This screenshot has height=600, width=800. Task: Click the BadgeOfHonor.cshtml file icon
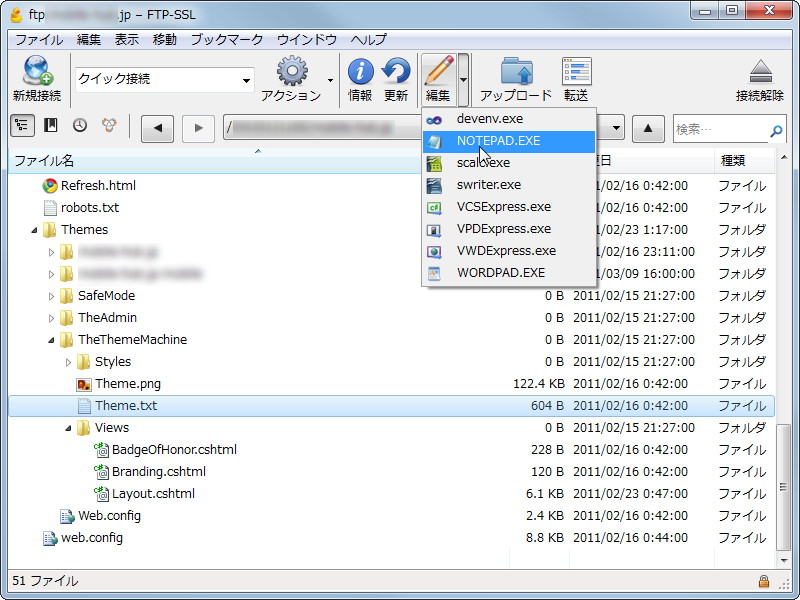click(x=101, y=450)
